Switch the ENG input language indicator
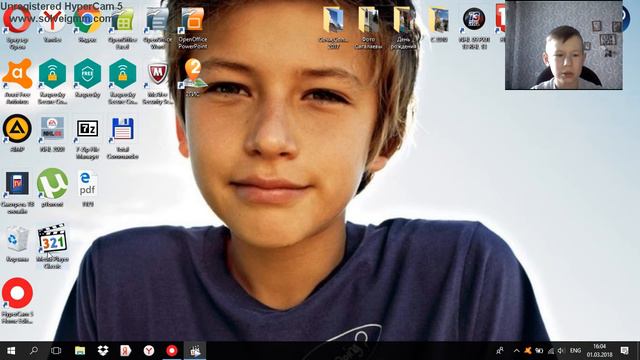Screen dimensions: 640x360 click(x=576, y=351)
